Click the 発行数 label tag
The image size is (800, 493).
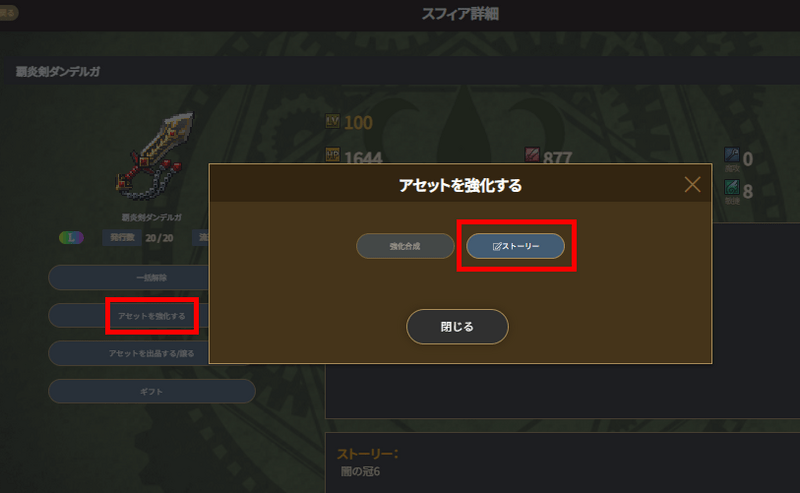click(x=122, y=238)
